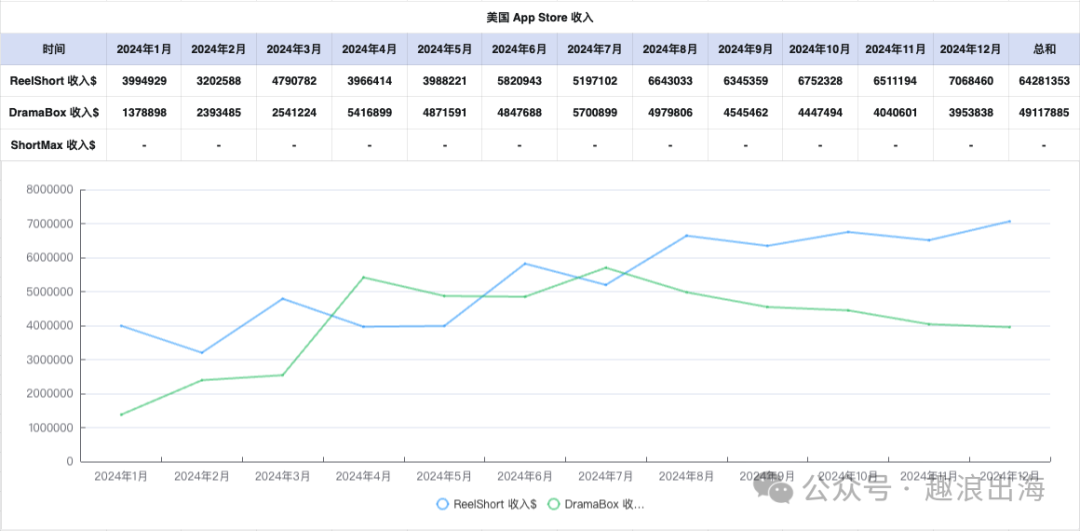Click the 4000000 y-axis label
The width and height of the screenshot is (1080, 531).
50,326
